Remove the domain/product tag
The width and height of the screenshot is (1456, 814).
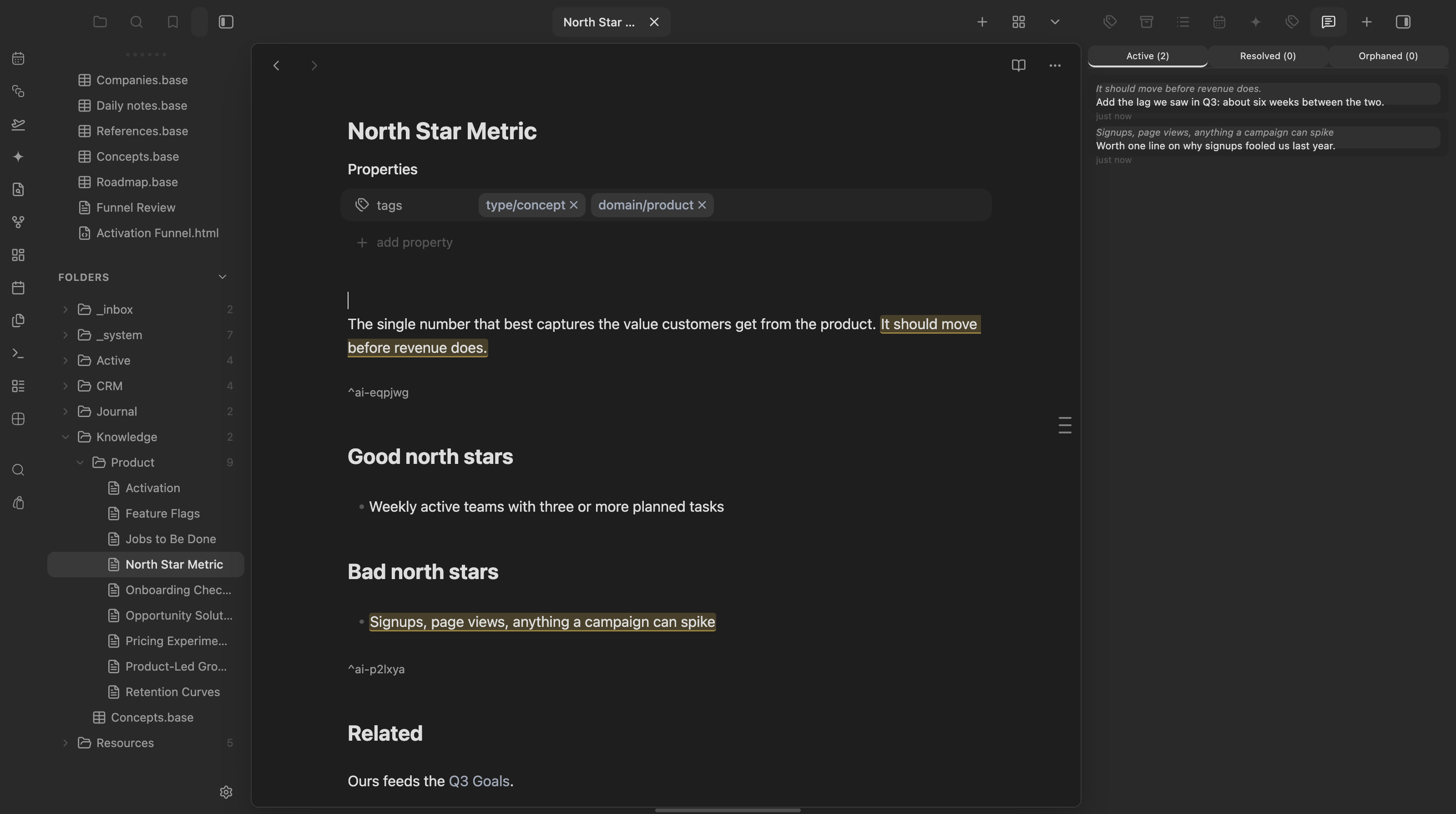click(x=702, y=205)
